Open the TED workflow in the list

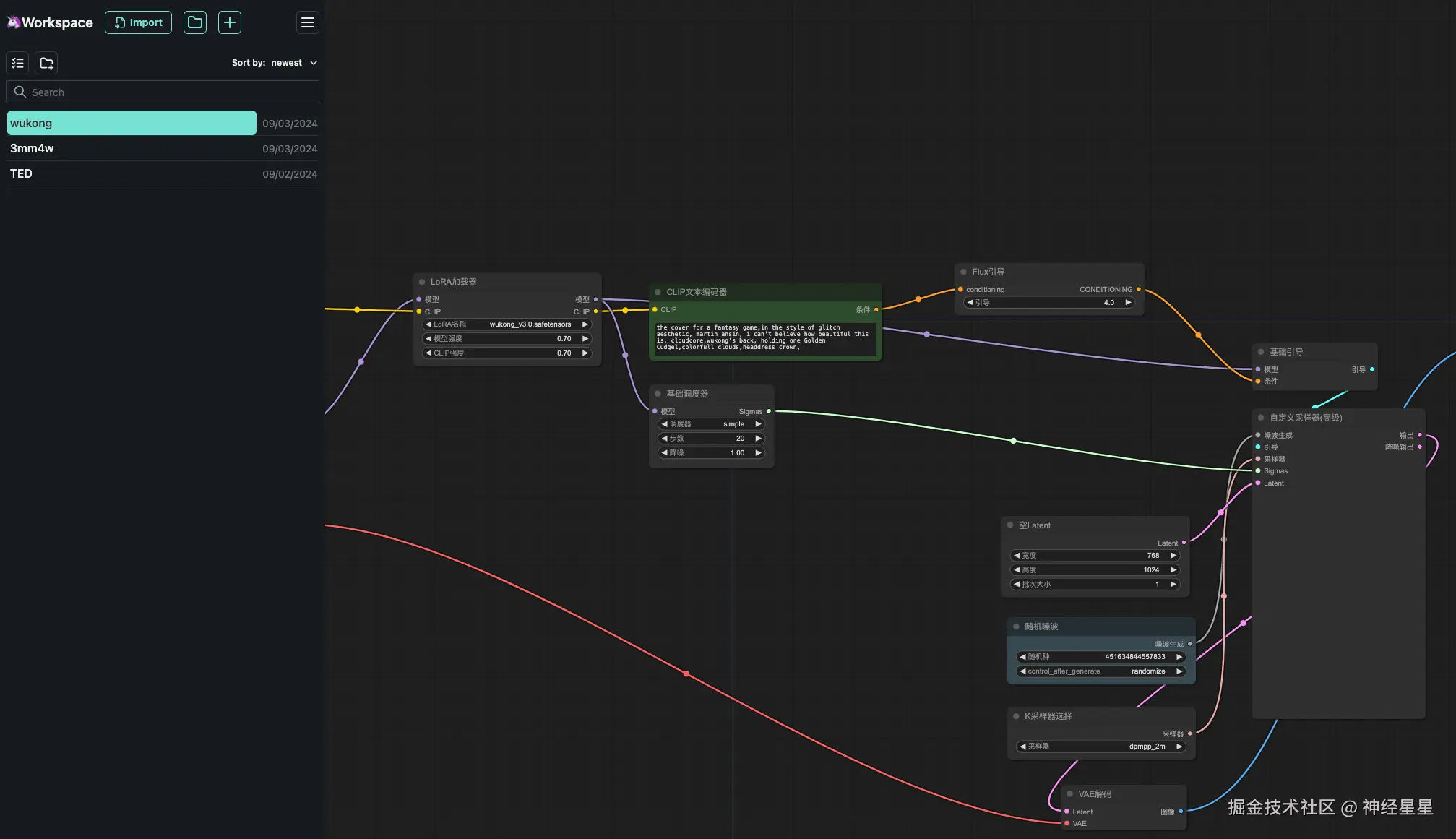pyautogui.click(x=132, y=173)
